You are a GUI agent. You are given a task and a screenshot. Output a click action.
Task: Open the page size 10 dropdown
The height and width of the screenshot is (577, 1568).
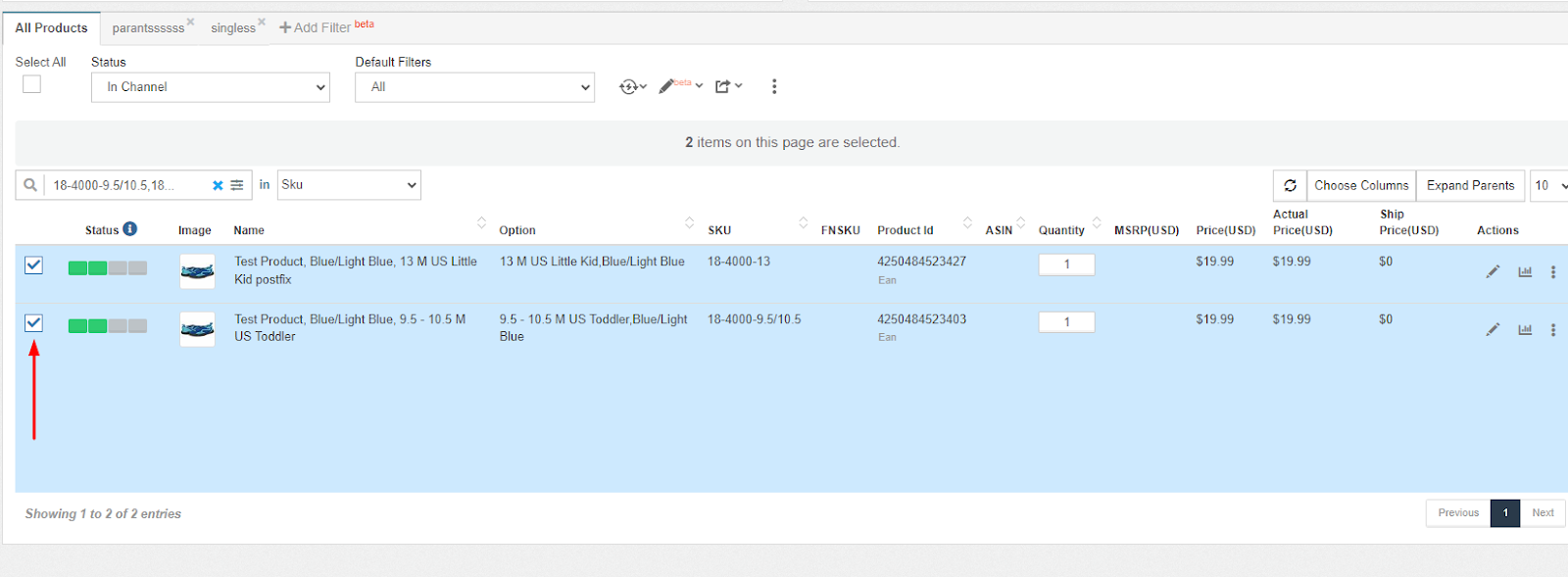tap(1549, 185)
